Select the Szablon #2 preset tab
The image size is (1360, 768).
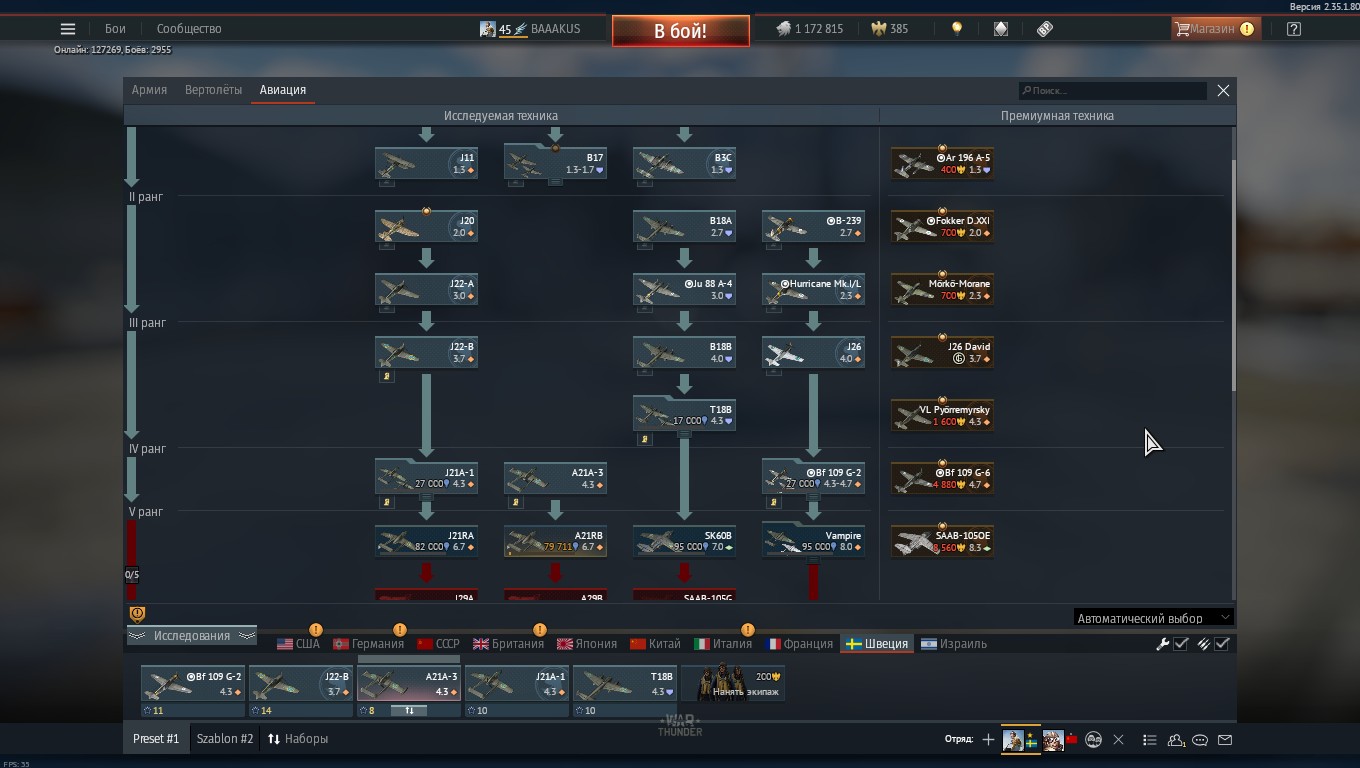(225, 739)
